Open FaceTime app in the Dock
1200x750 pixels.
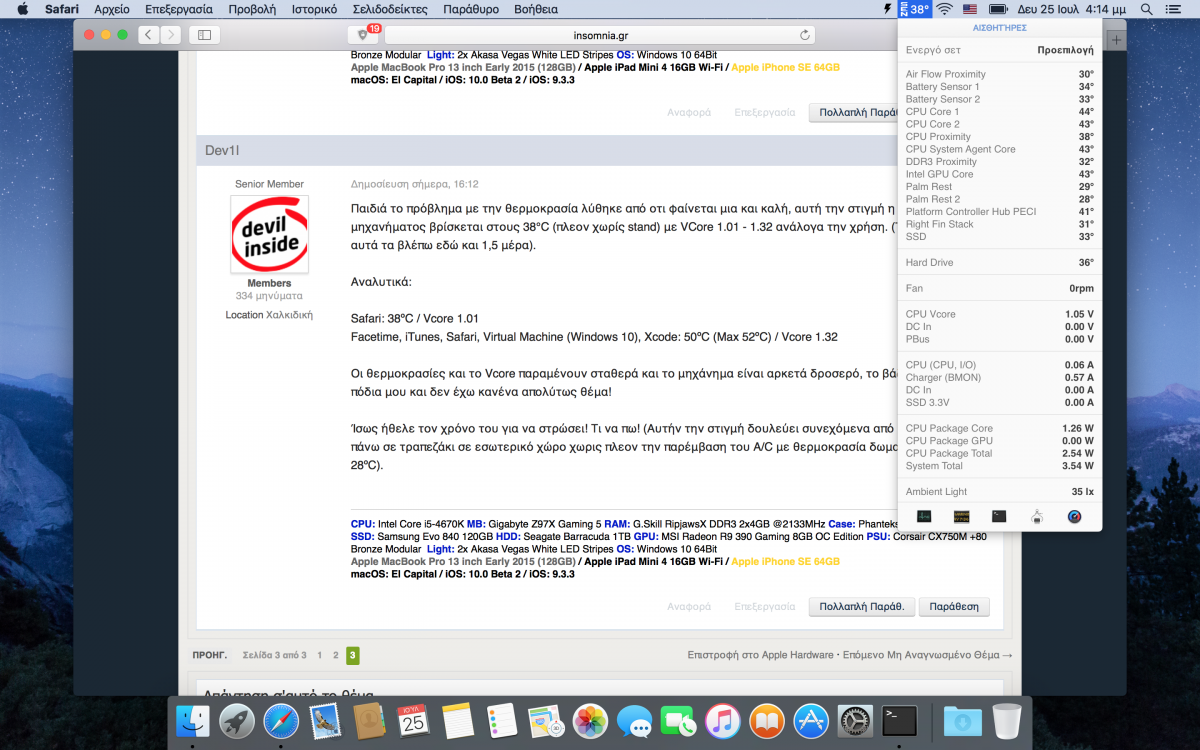point(678,720)
